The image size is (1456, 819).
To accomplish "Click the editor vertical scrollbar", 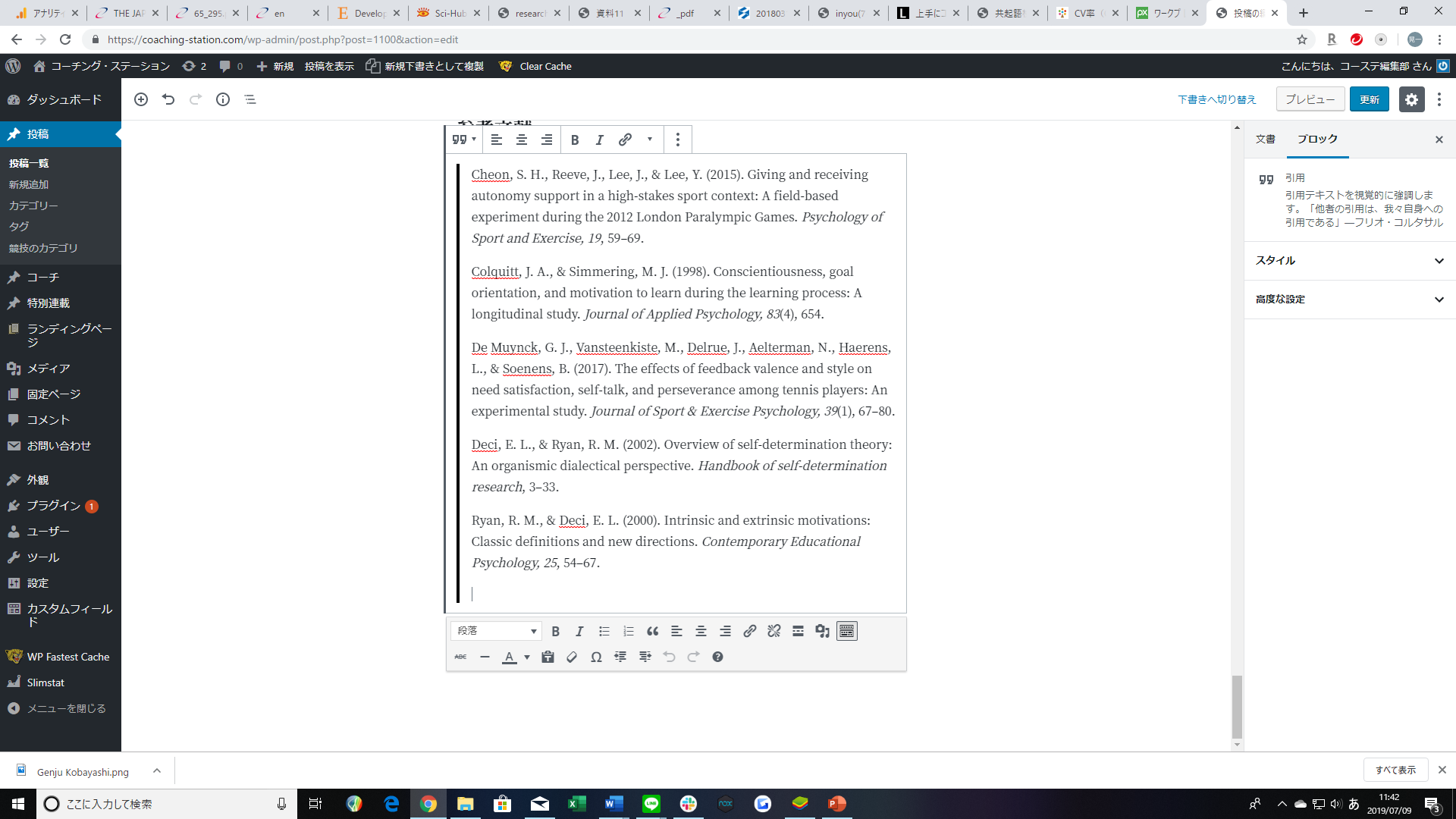I will pyautogui.click(x=1237, y=705).
